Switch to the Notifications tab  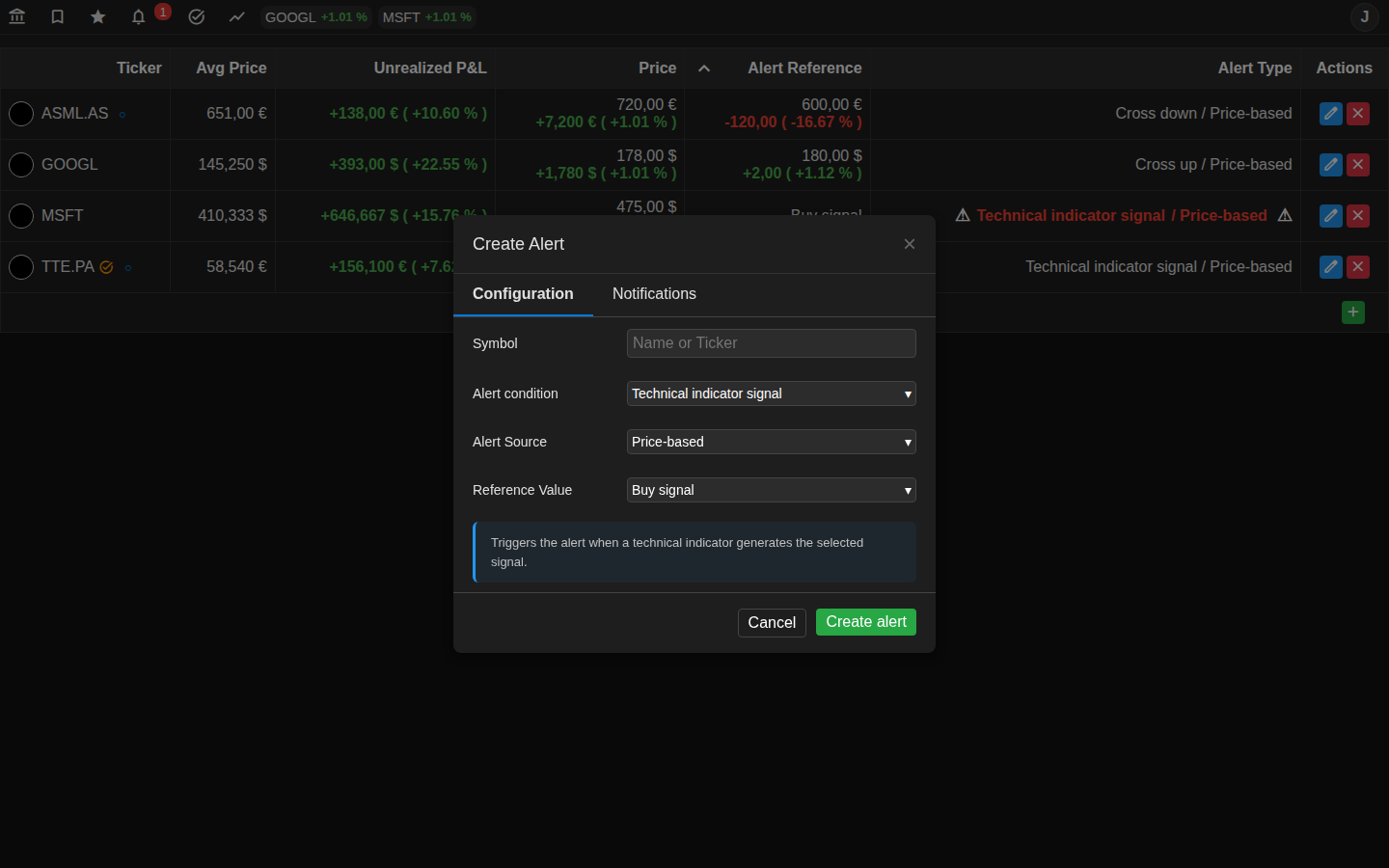click(x=654, y=294)
